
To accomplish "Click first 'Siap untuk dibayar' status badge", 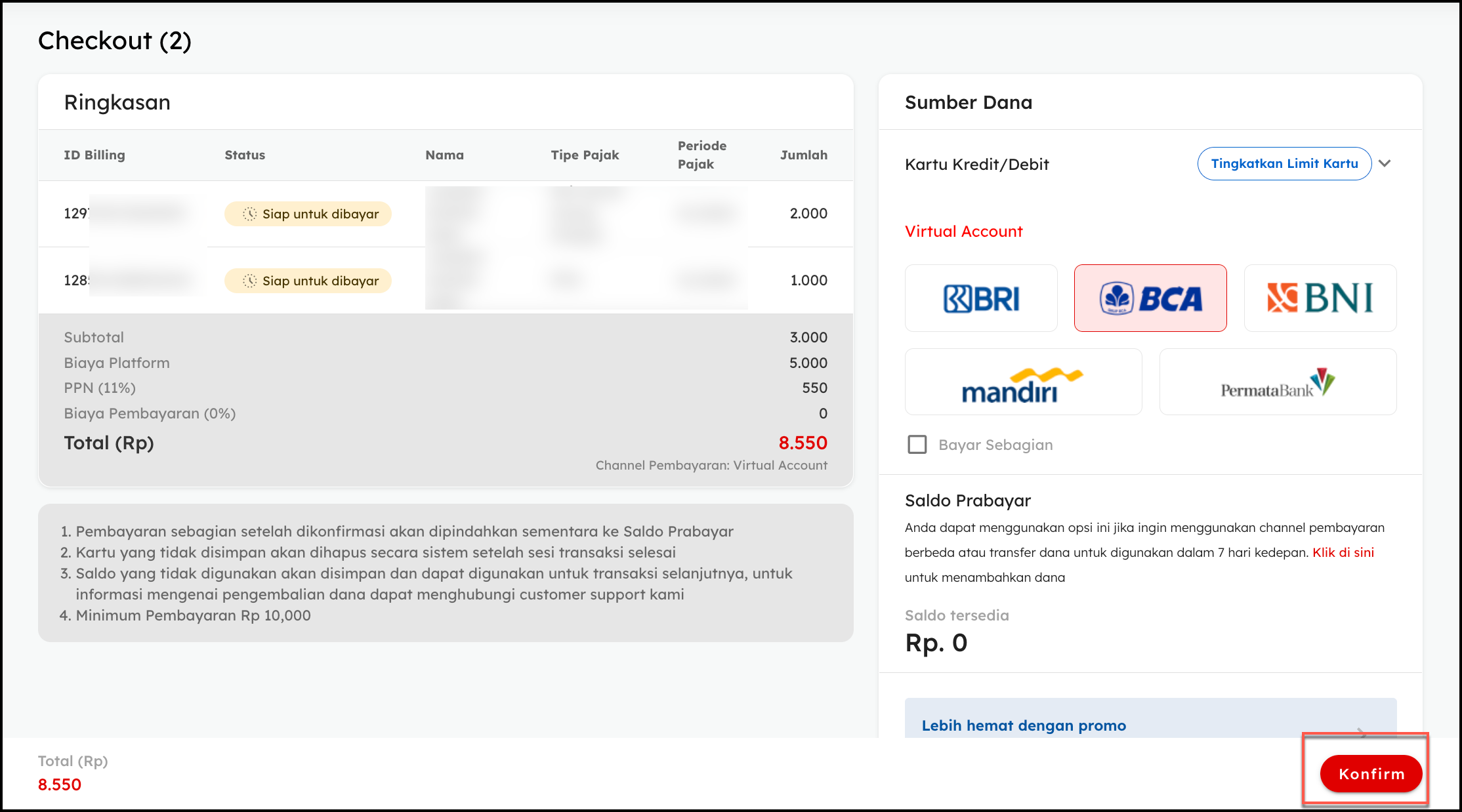I will click(x=308, y=214).
